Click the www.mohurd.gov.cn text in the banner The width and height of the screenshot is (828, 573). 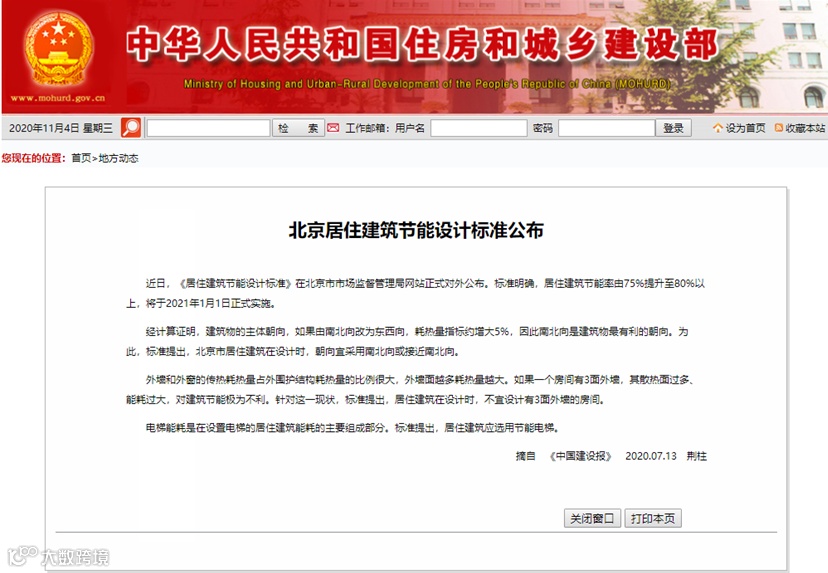(x=58, y=98)
